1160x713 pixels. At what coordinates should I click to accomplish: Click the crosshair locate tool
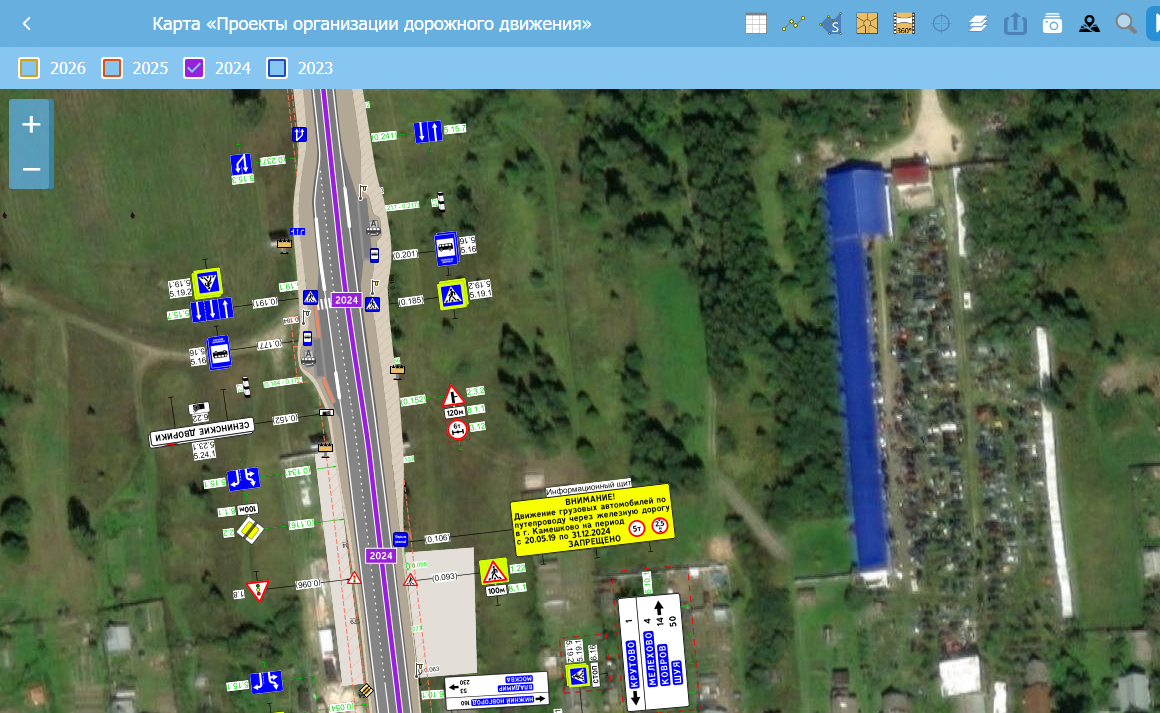click(x=941, y=24)
